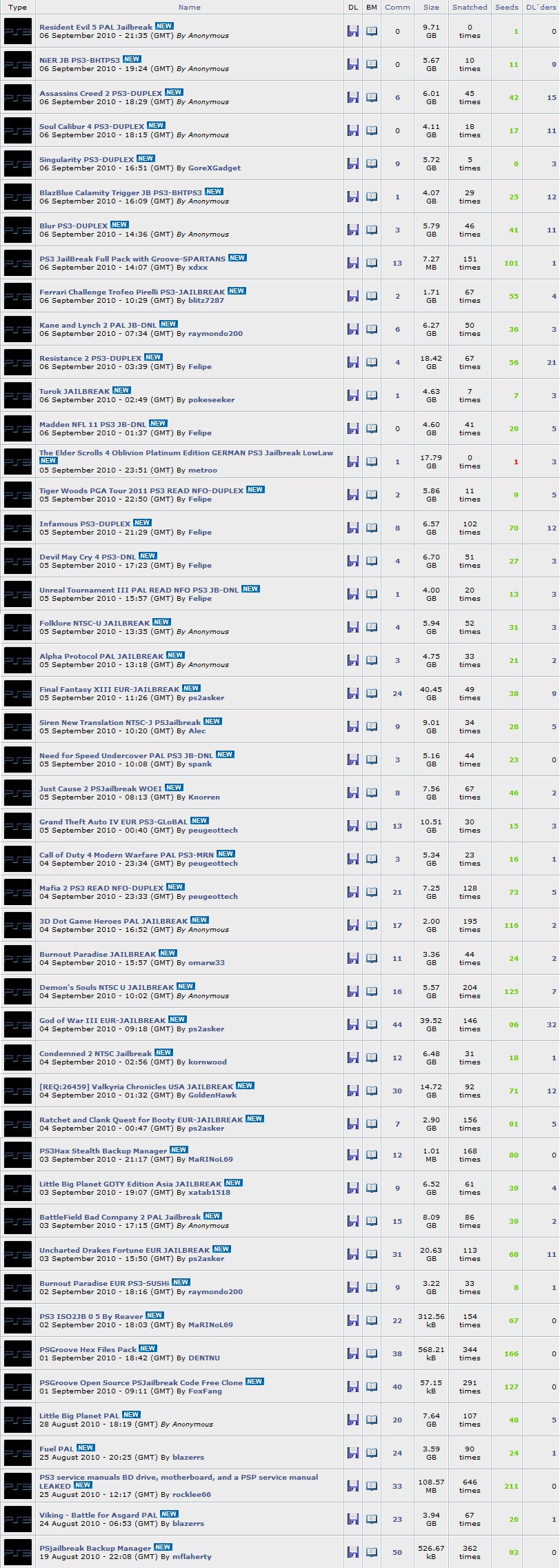Bookmark BlazBlue Calamity Trigger JB torrent
Viewport: 560px width, 1568px height.
372,197
